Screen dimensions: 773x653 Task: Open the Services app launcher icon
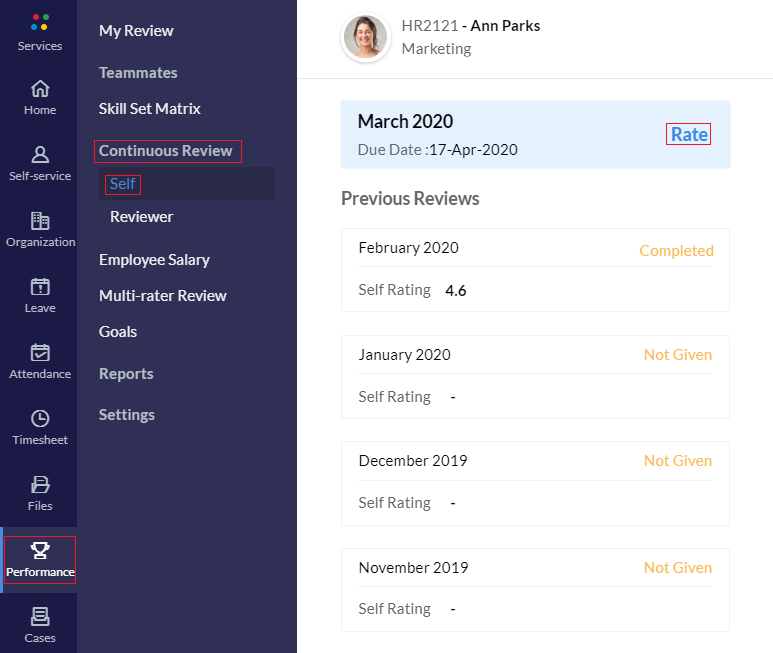click(x=39, y=23)
